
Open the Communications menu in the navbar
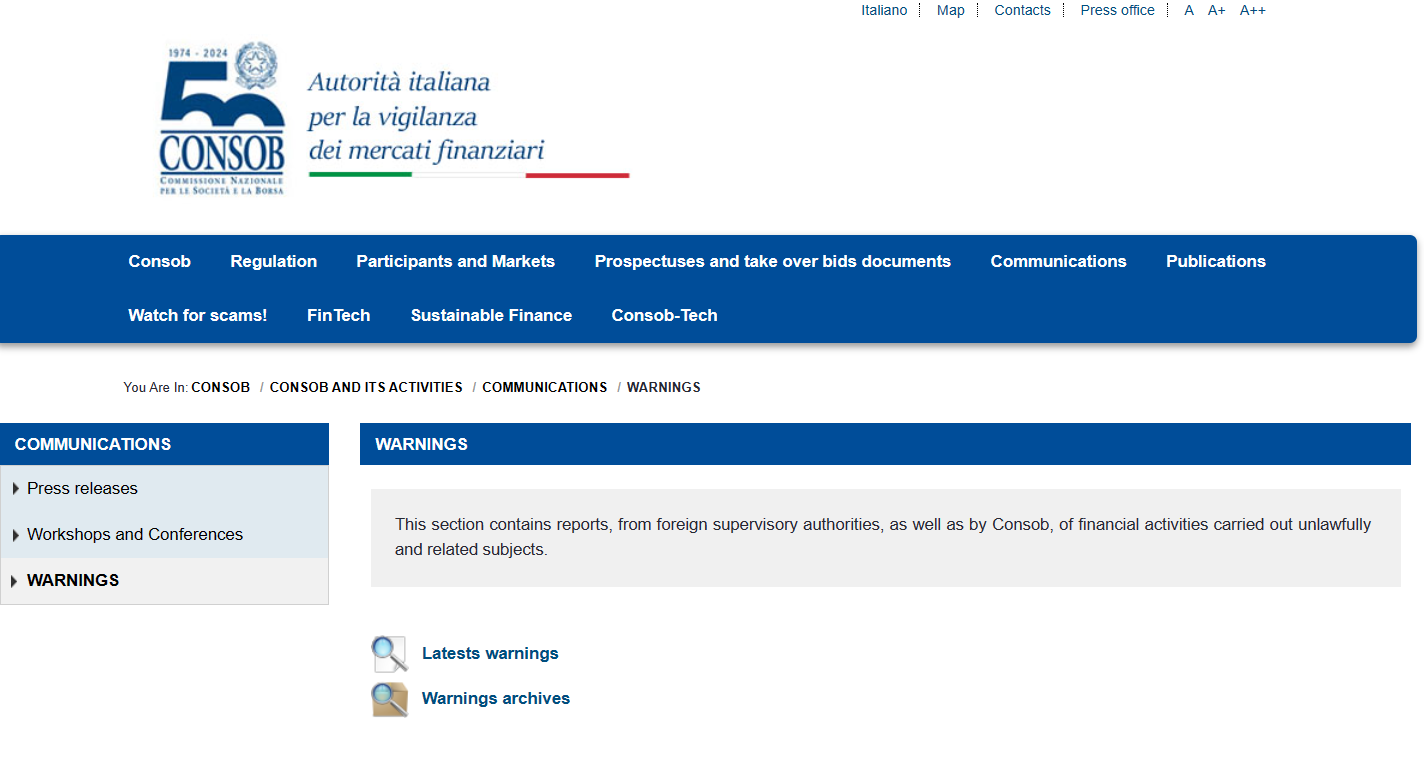pos(1058,261)
